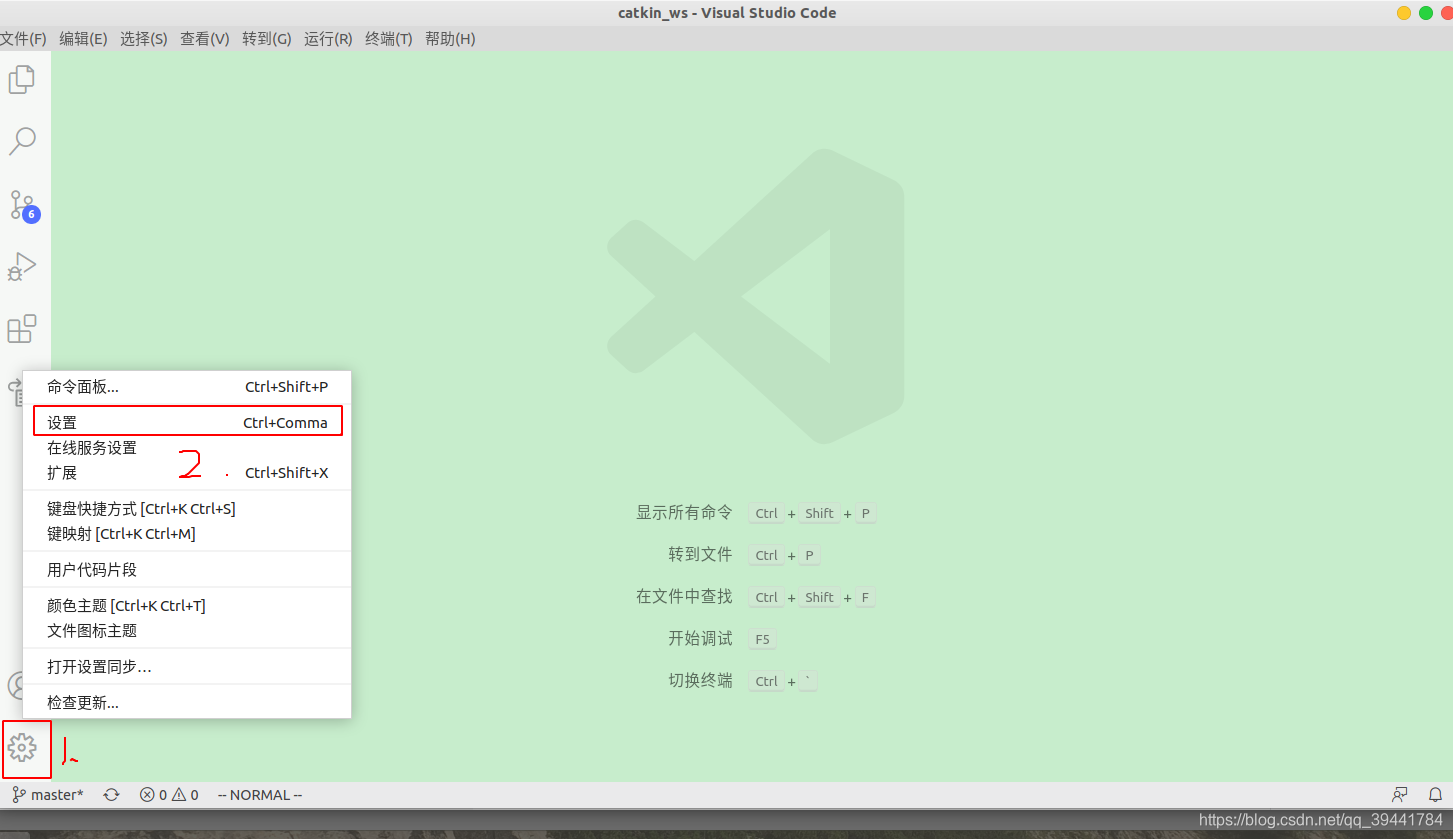
Task: Select 检查更新... menu entry
Action: [x=187, y=703]
